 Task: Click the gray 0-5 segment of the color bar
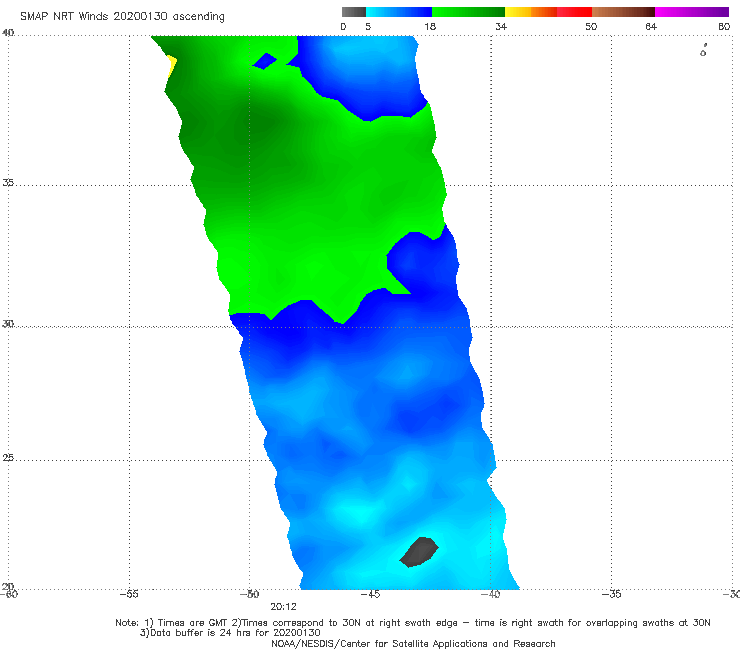[354, 12]
